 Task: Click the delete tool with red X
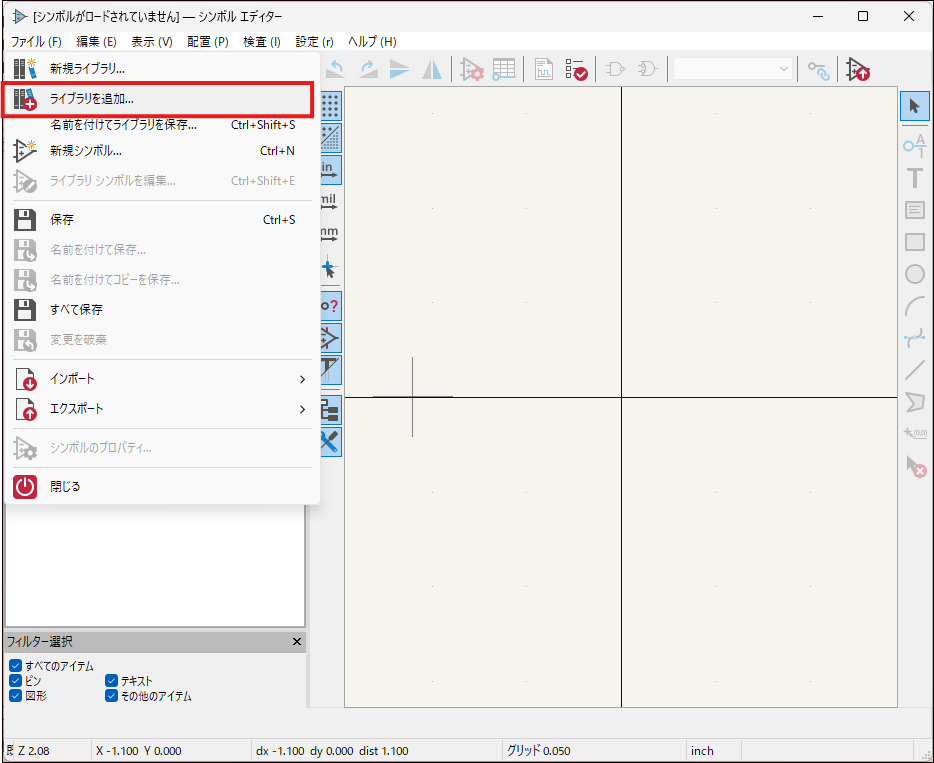coord(914,465)
